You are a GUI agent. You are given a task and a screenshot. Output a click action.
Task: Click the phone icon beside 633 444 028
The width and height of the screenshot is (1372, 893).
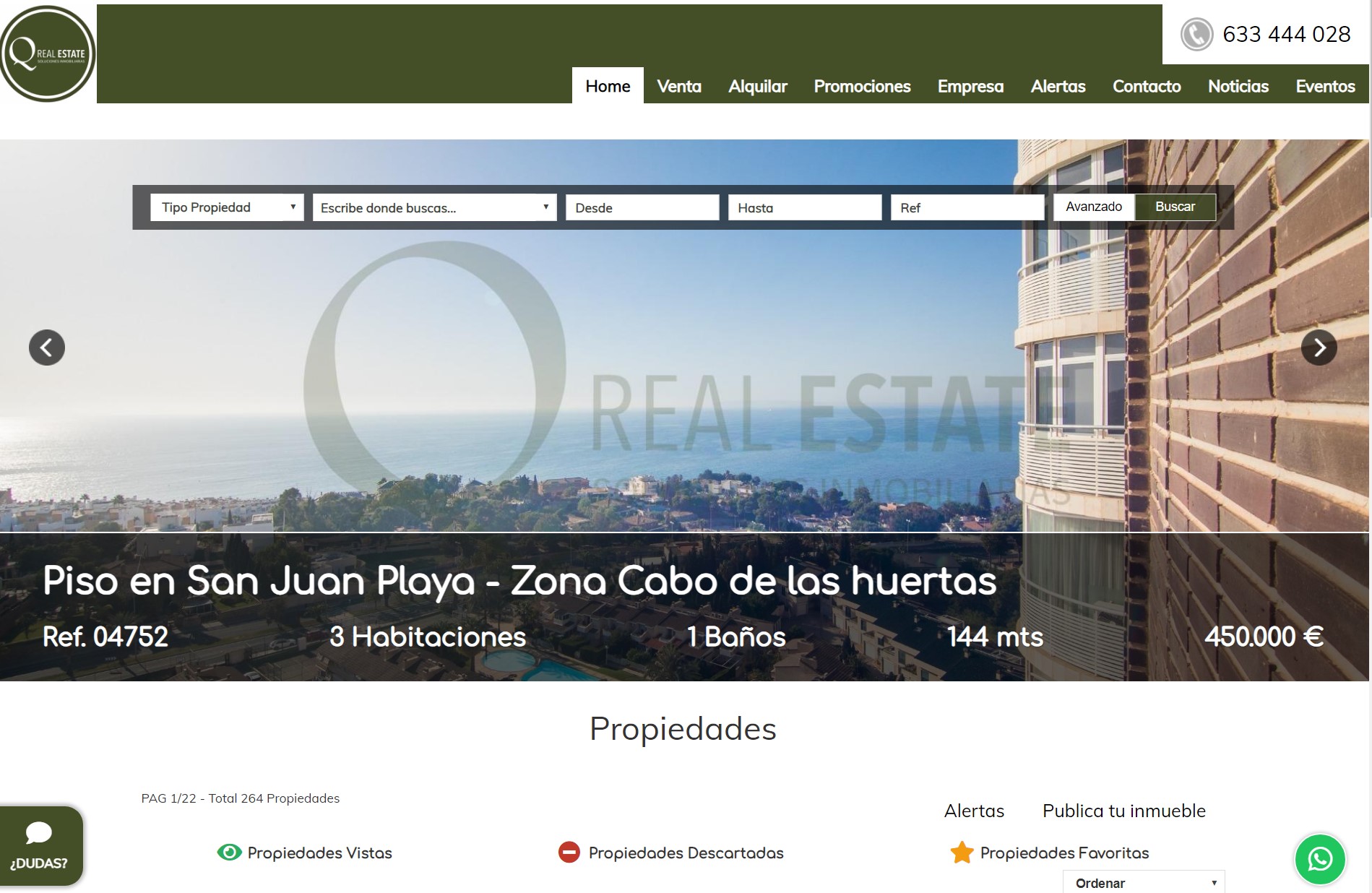pos(1196,34)
